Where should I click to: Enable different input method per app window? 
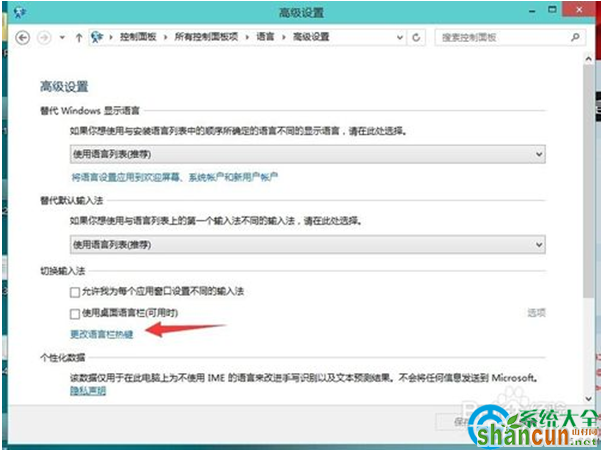pos(75,292)
